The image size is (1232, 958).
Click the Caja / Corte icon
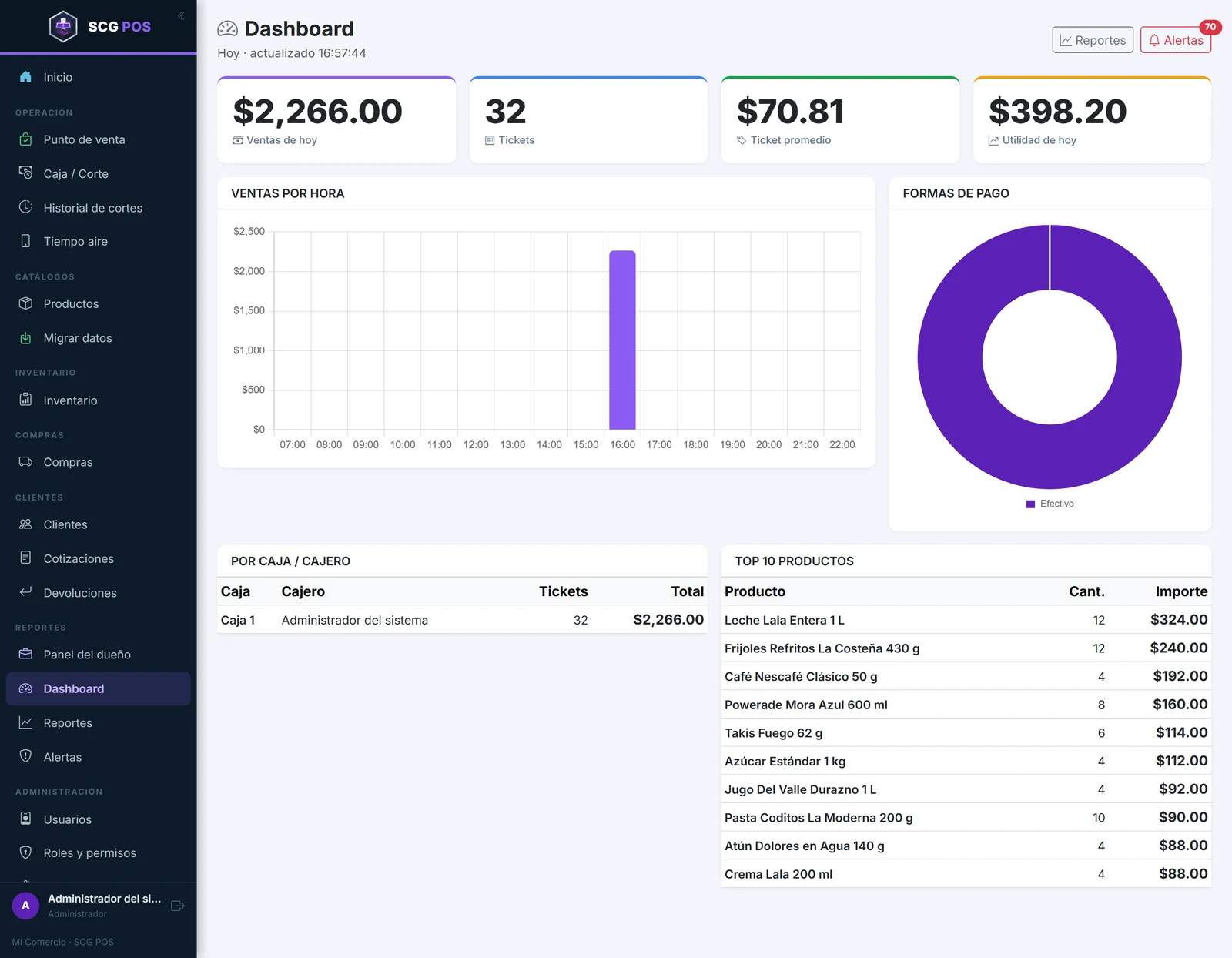25,173
